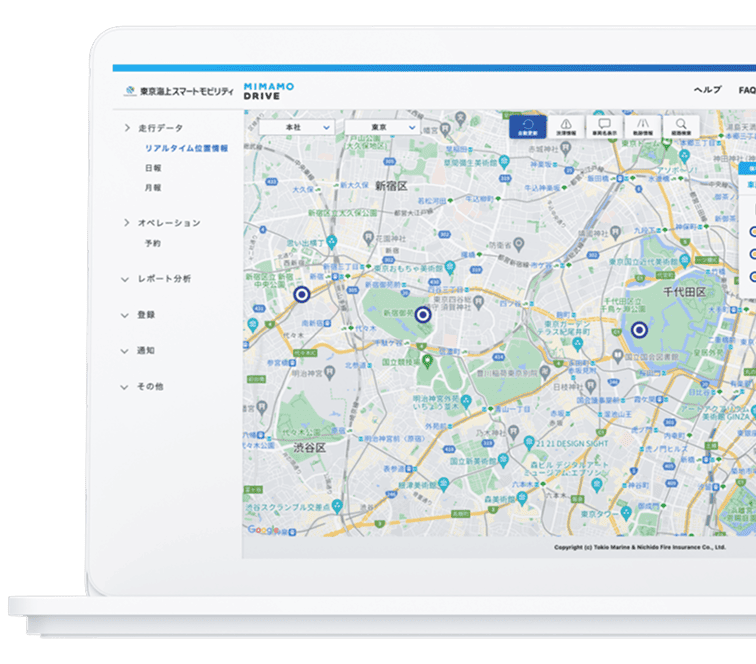Click the 思い出横丁 map pin
Screen dimensions: 756x664
coord(332,242)
